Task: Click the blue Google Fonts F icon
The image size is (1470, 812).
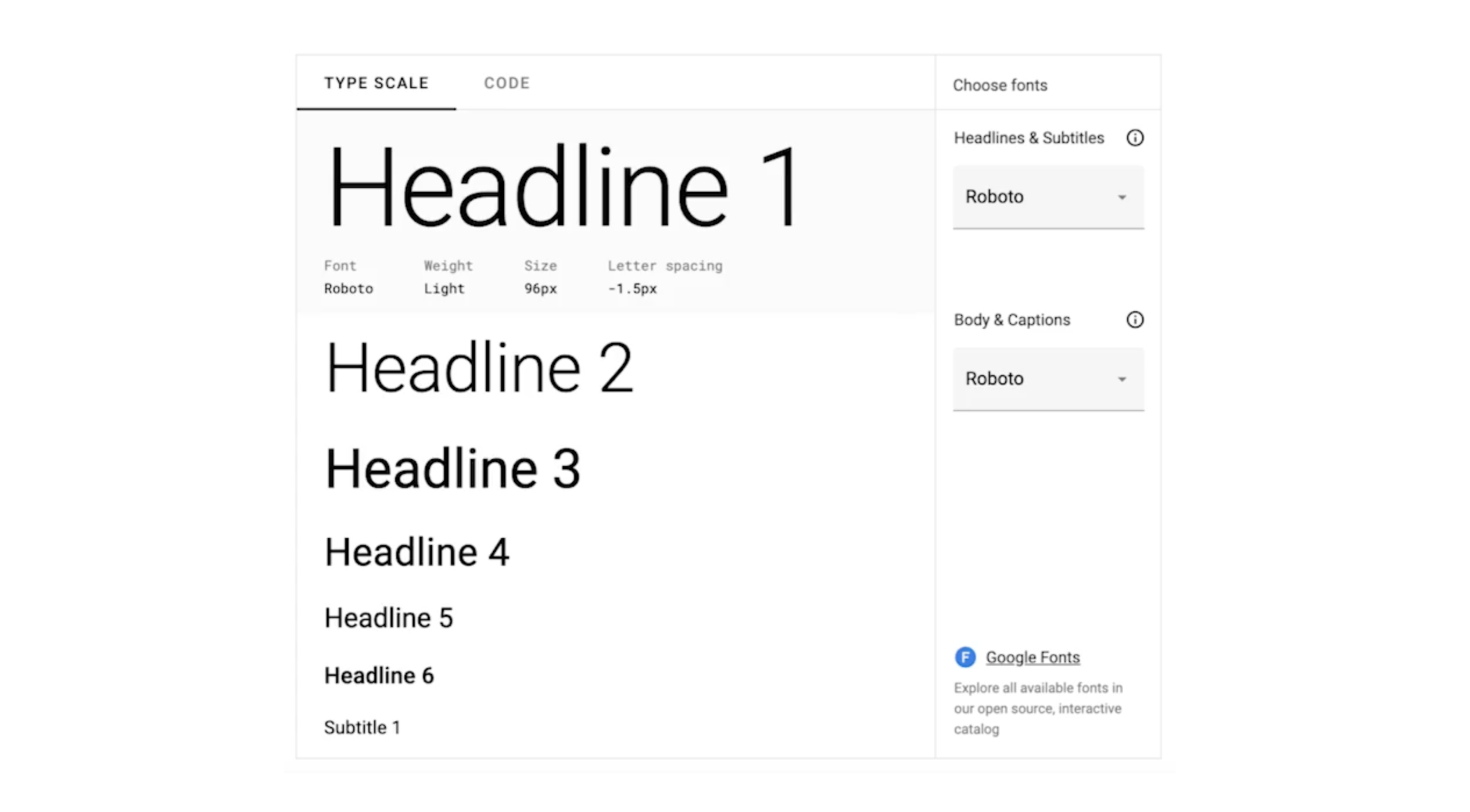Action: 965,657
